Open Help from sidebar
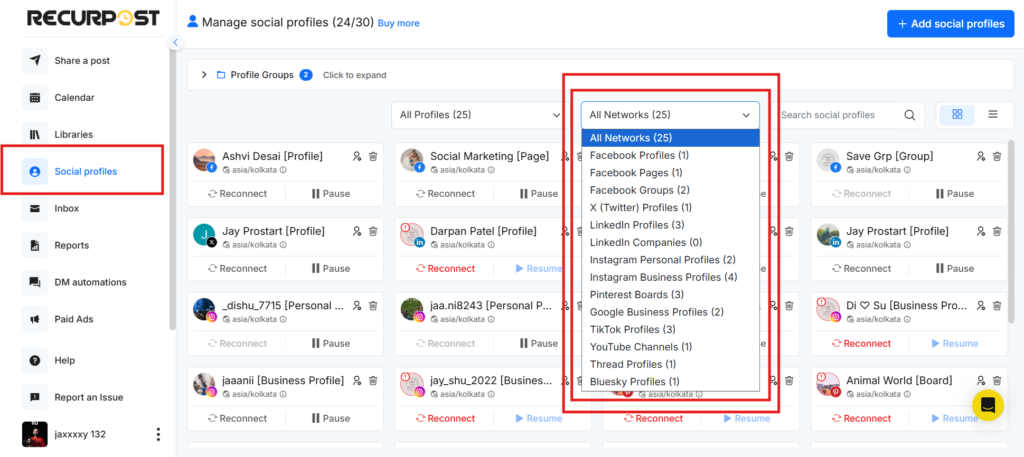1024x457 pixels. 64,360
